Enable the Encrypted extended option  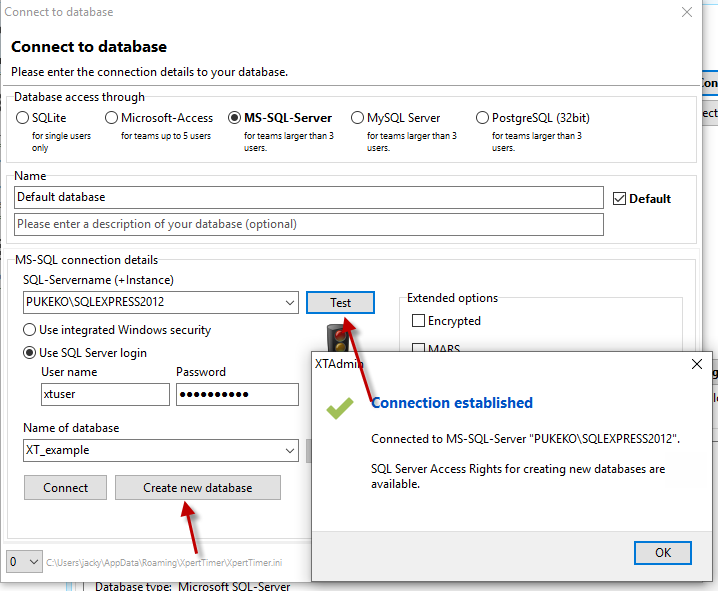419,321
